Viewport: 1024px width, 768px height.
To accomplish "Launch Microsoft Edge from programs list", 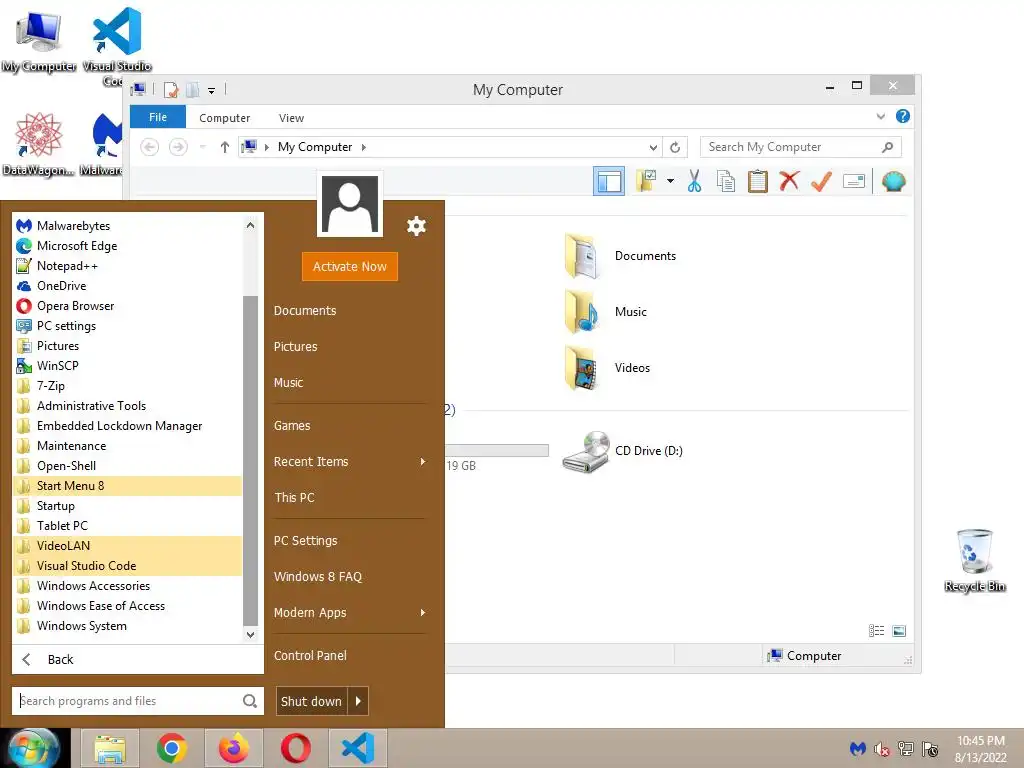I will pyautogui.click(x=127, y=246).
